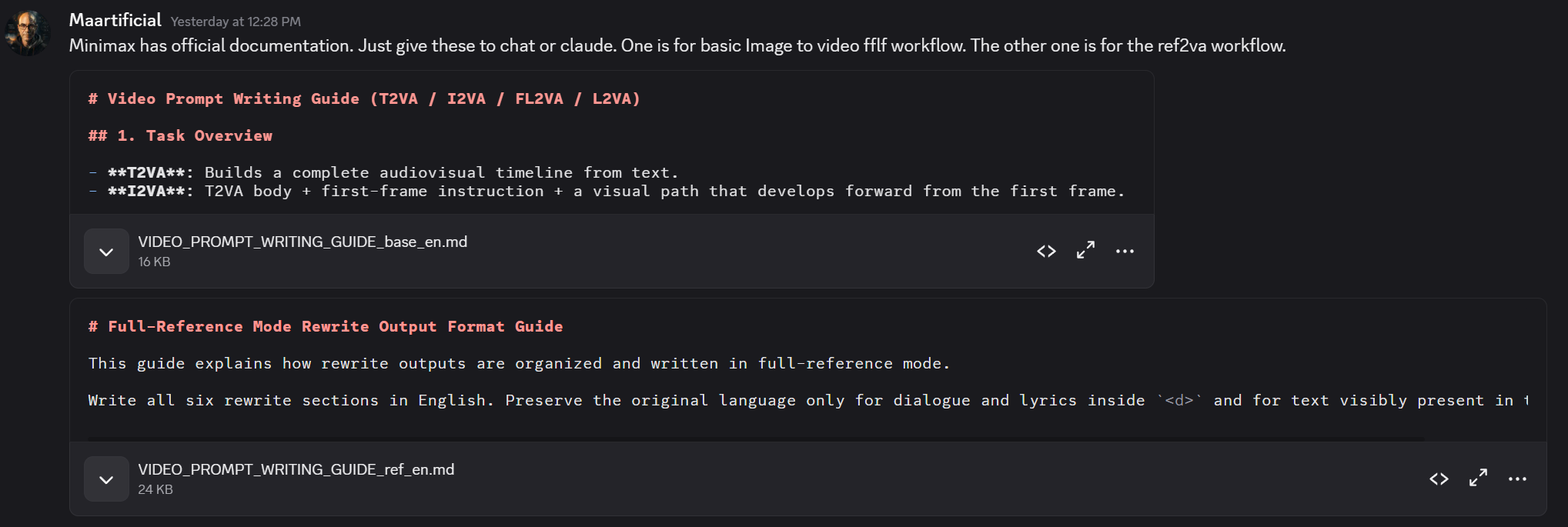Click the horizontal scrollbar in ref_en.md preview
This screenshot has height=527, width=1568.
pos(756,439)
